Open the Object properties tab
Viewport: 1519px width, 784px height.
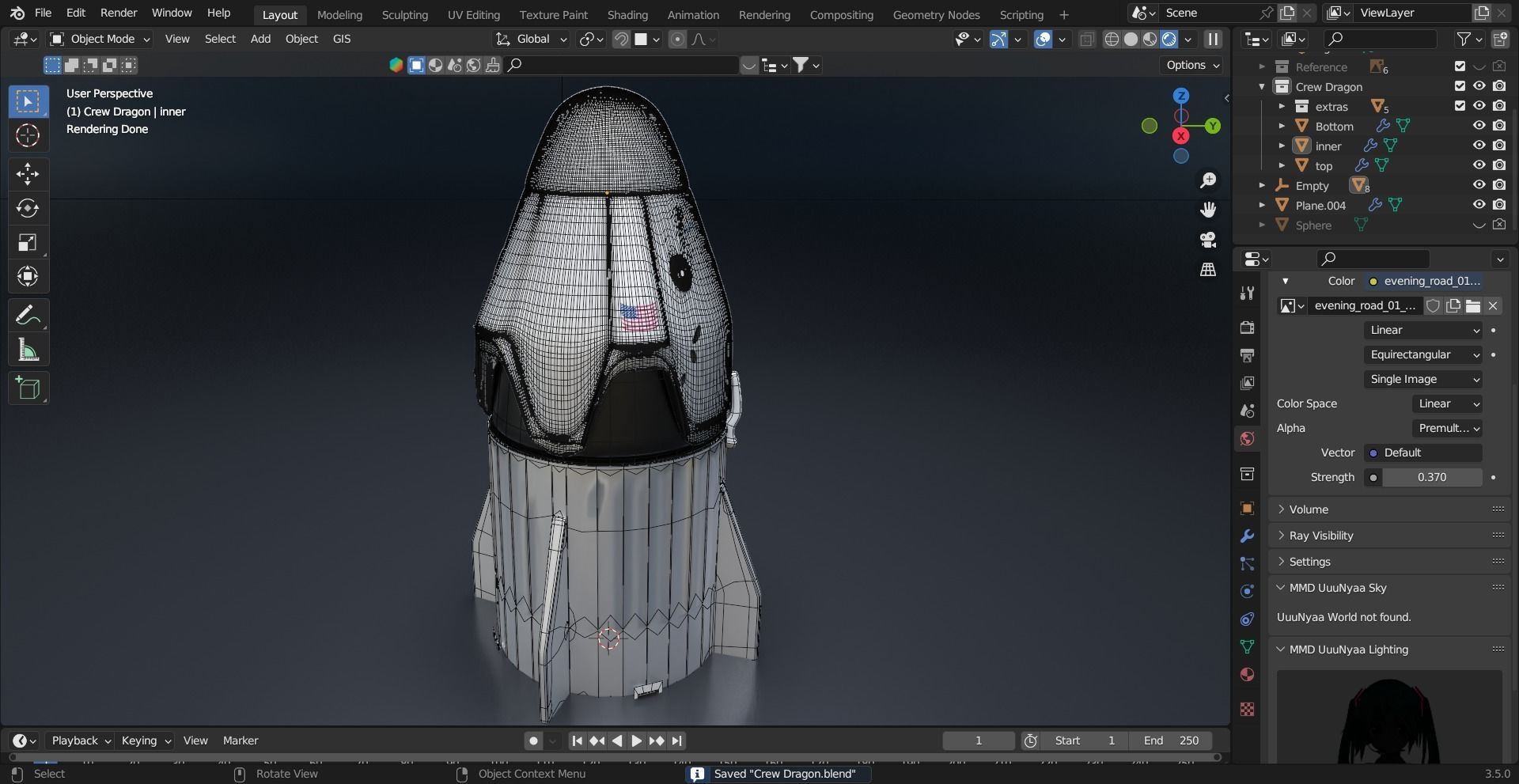click(x=1248, y=509)
